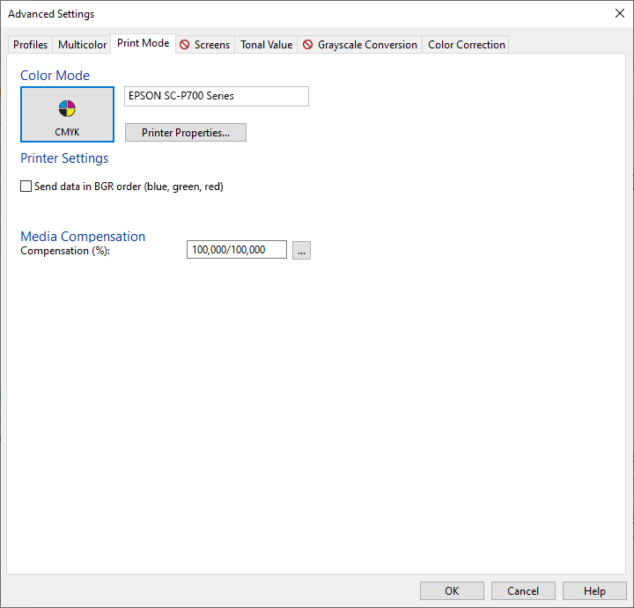Click the Compensation percentage input field

tap(236, 250)
